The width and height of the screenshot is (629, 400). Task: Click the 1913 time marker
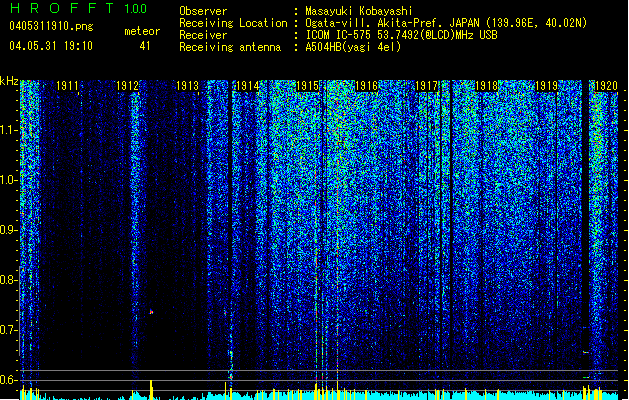[187, 86]
